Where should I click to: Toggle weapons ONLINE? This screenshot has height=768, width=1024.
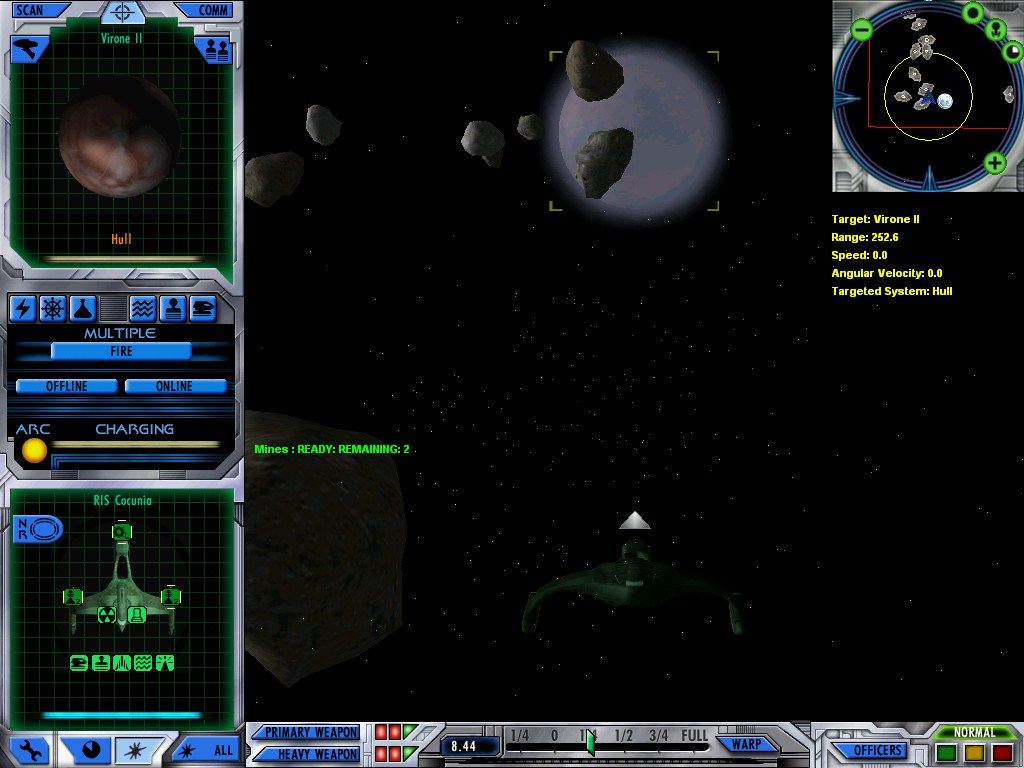[x=176, y=385]
